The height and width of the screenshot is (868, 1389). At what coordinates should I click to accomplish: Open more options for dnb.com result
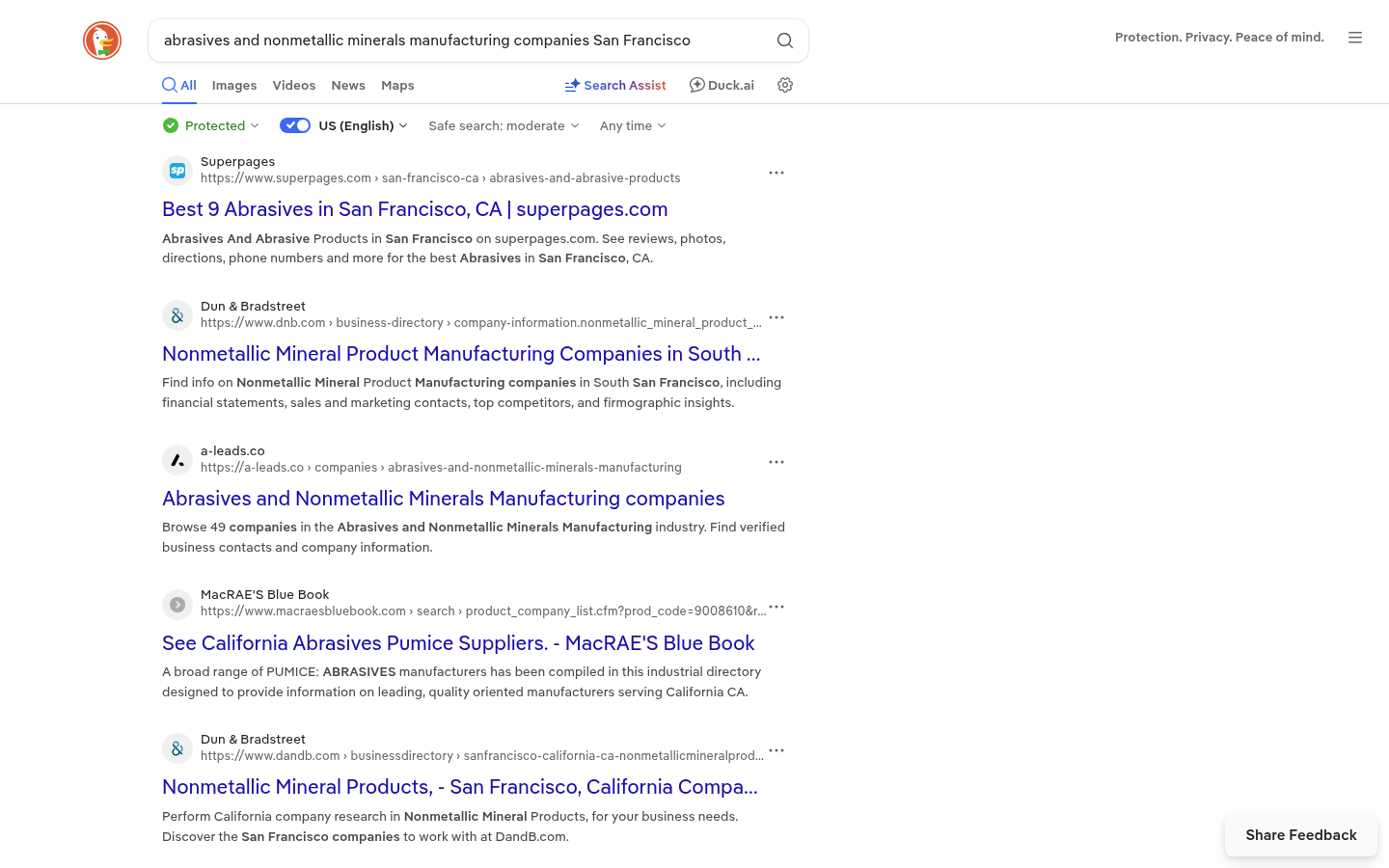pos(776,317)
